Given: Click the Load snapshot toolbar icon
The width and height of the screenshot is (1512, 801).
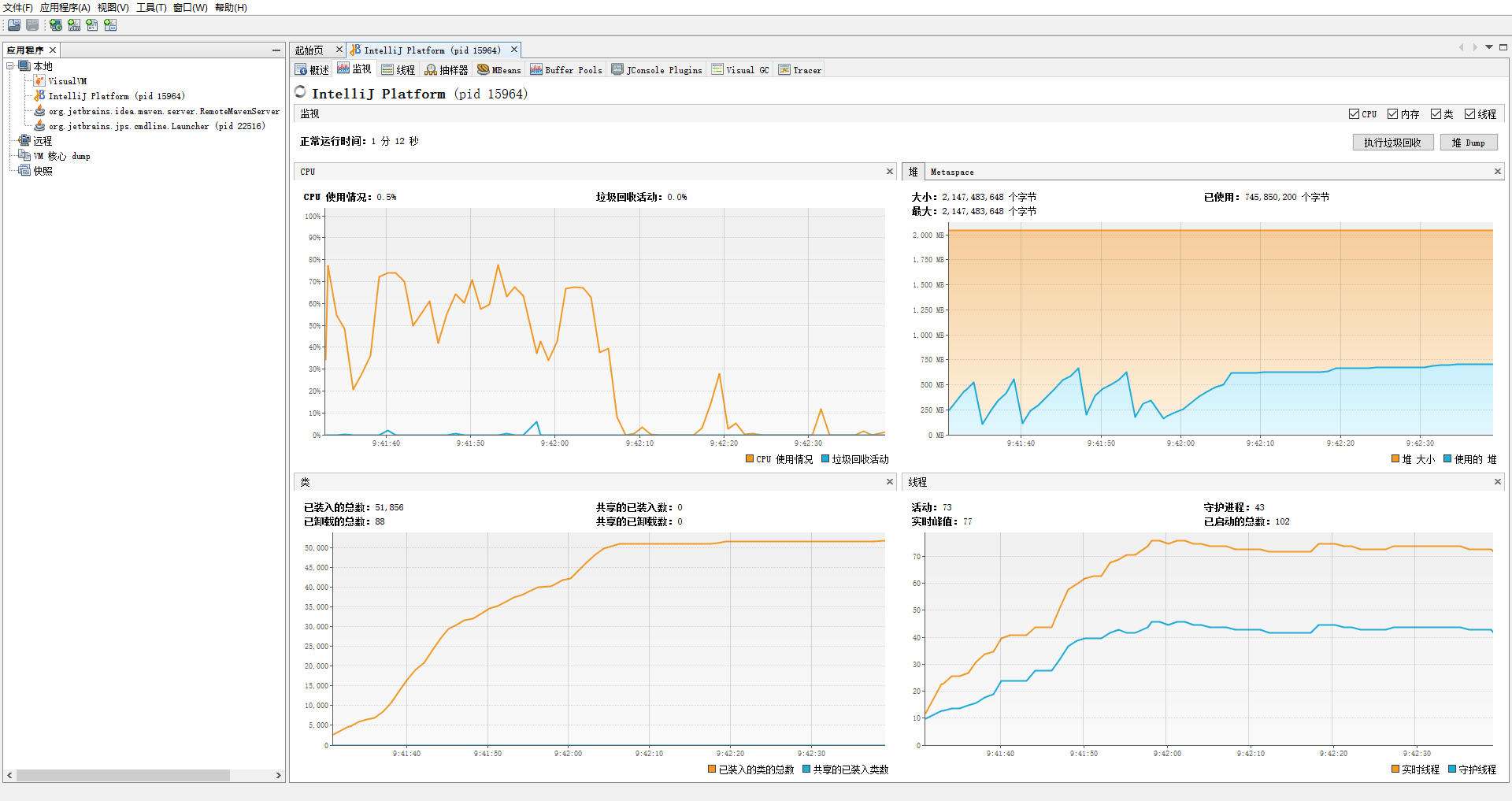Looking at the screenshot, I should tap(14, 25).
